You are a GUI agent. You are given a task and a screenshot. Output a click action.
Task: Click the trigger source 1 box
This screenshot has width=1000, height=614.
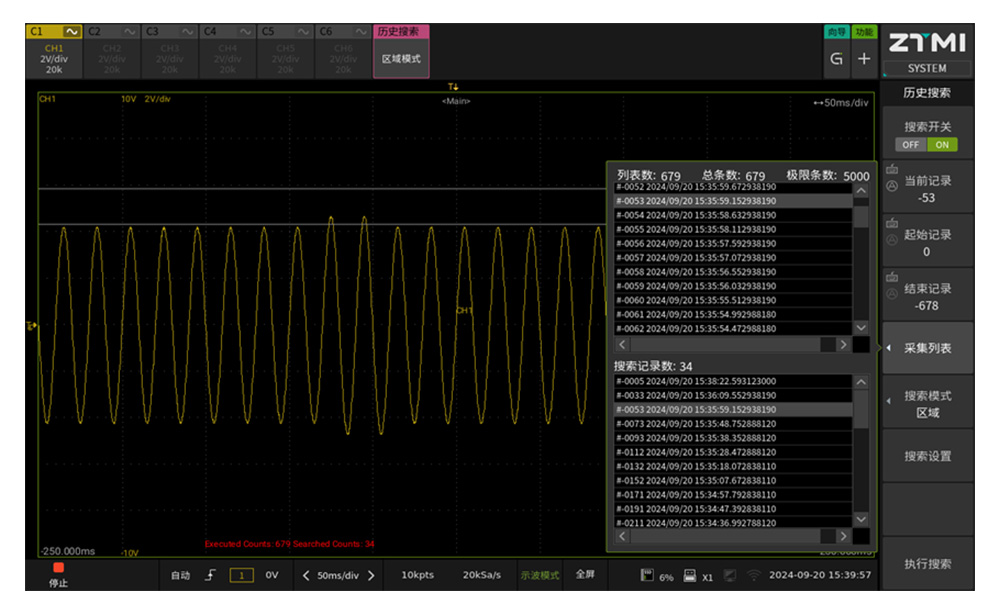[241, 576]
